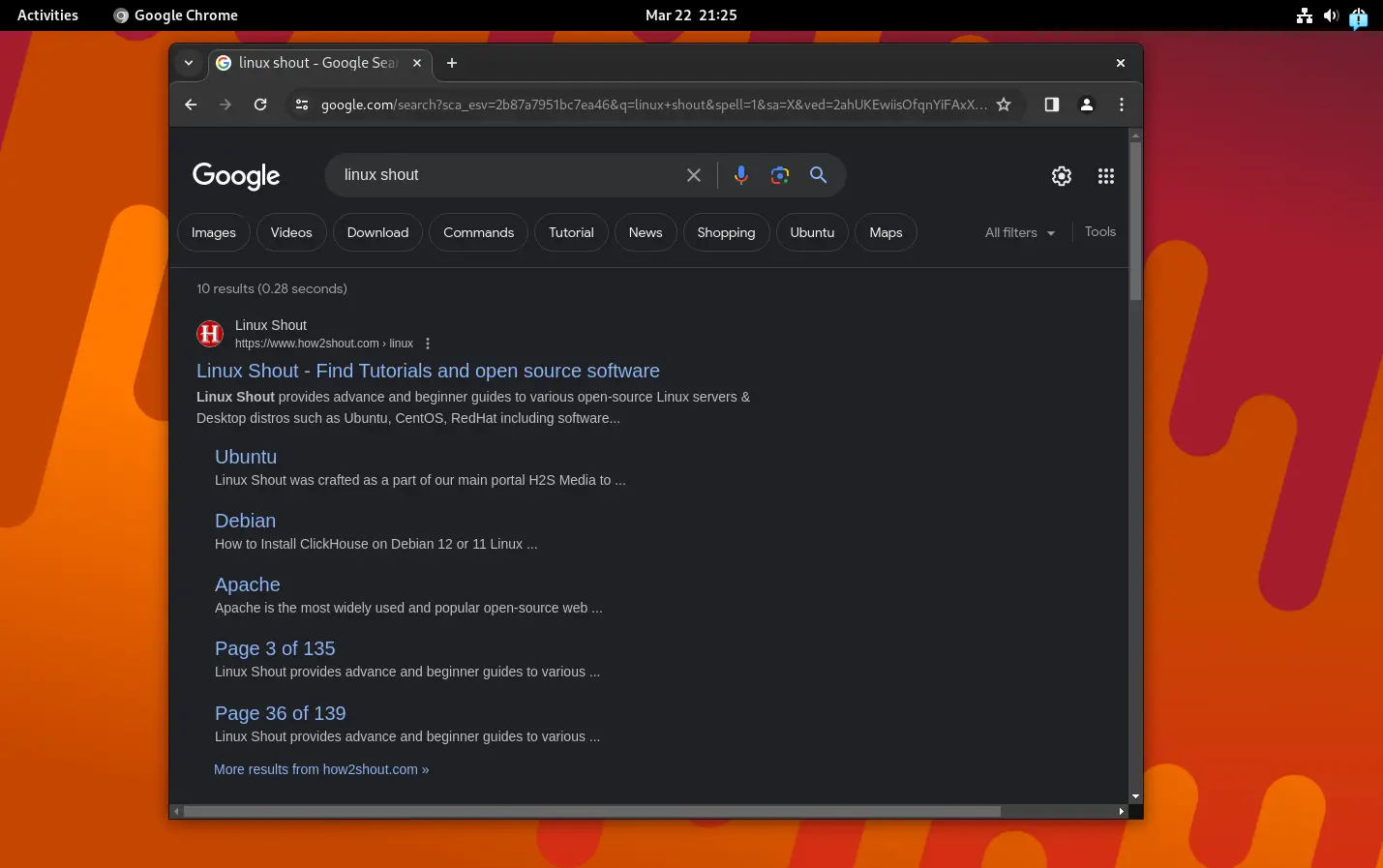
Task: Switch to the Maps filter
Action: pos(886,232)
